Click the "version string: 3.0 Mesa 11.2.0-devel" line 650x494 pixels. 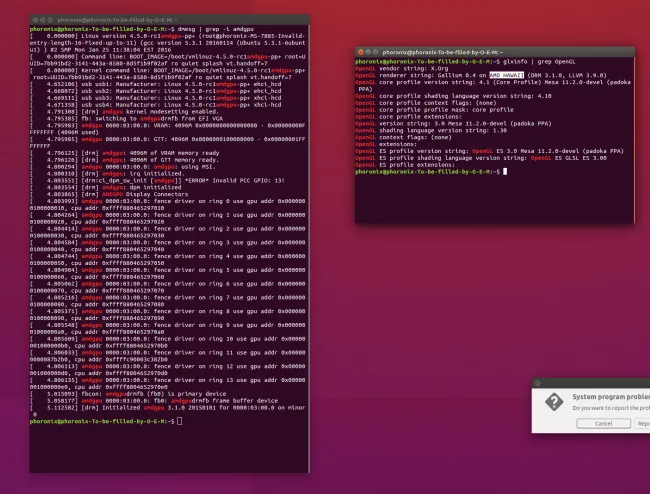click(x=453, y=123)
